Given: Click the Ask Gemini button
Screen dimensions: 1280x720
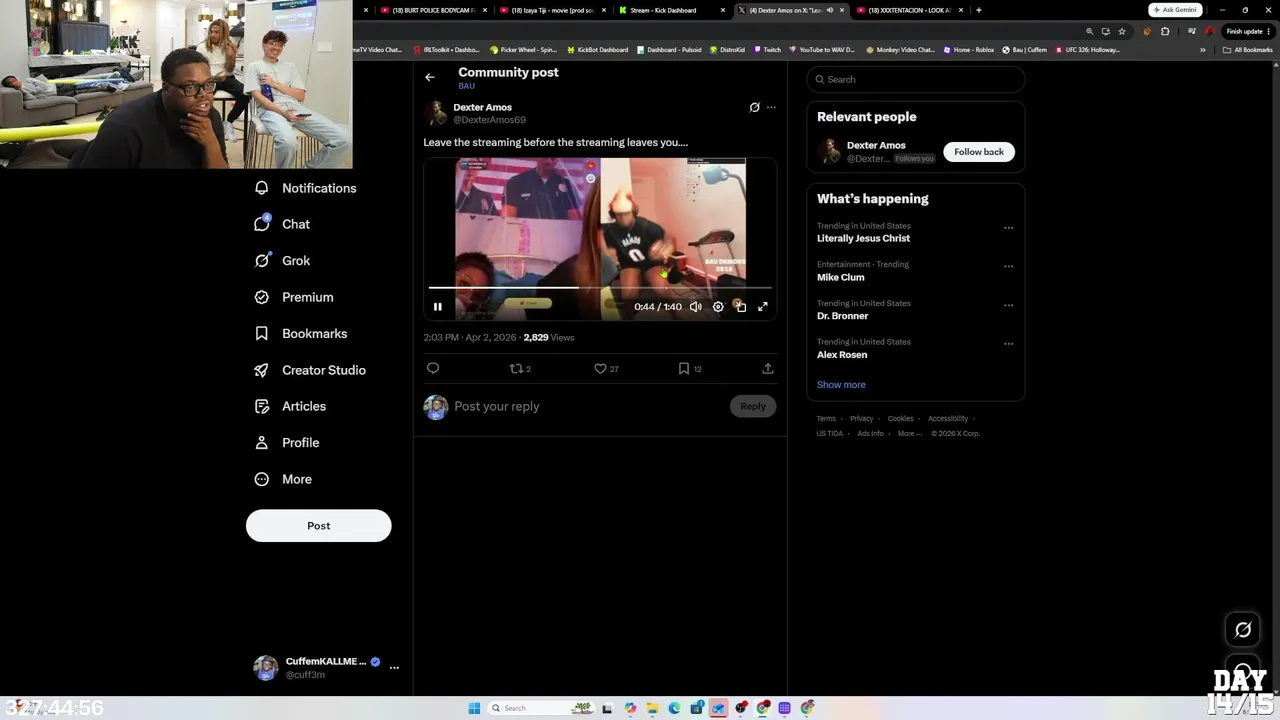Looking at the screenshot, I should point(1176,10).
